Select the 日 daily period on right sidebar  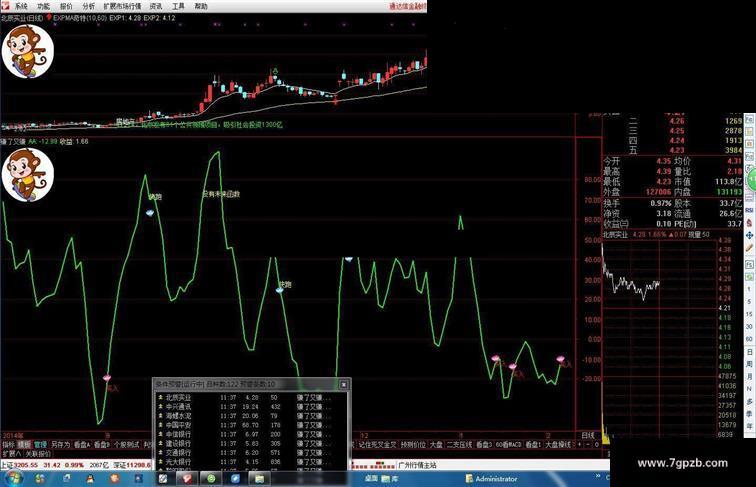(x=749, y=352)
